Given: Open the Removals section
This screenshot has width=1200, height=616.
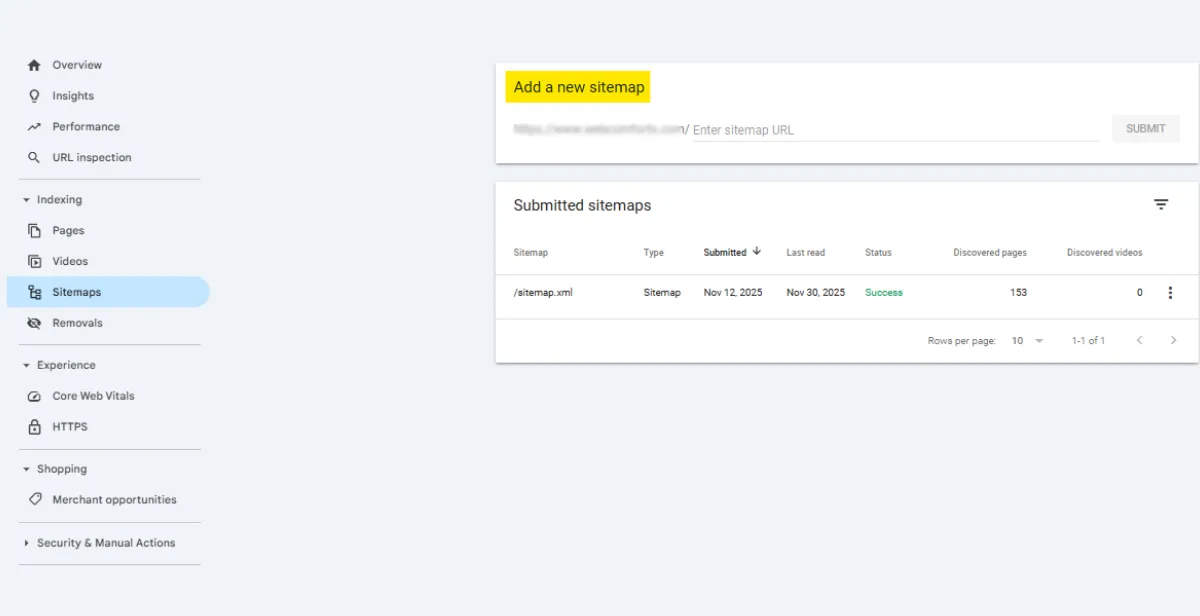Looking at the screenshot, I should point(77,322).
